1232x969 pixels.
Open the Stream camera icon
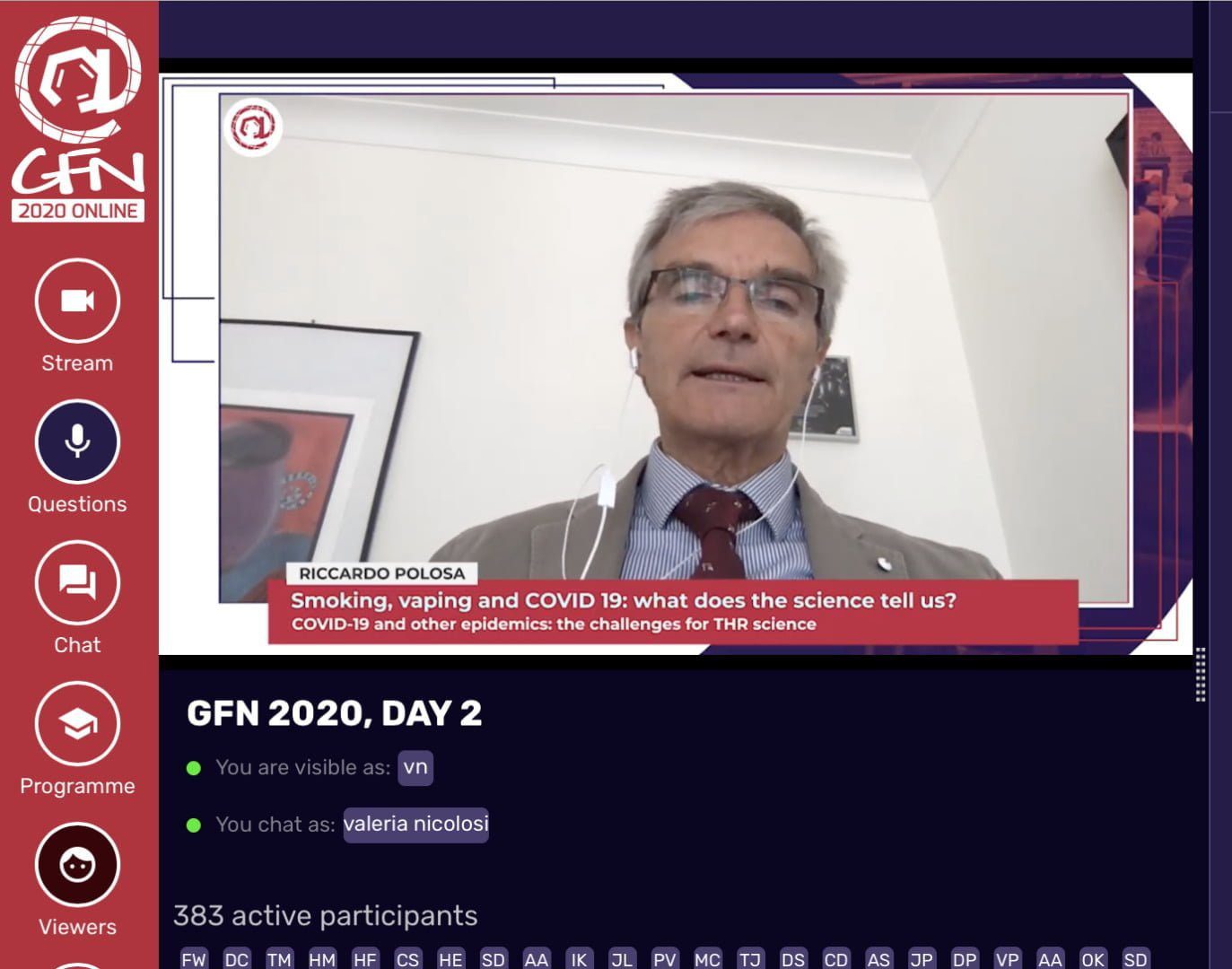point(77,301)
